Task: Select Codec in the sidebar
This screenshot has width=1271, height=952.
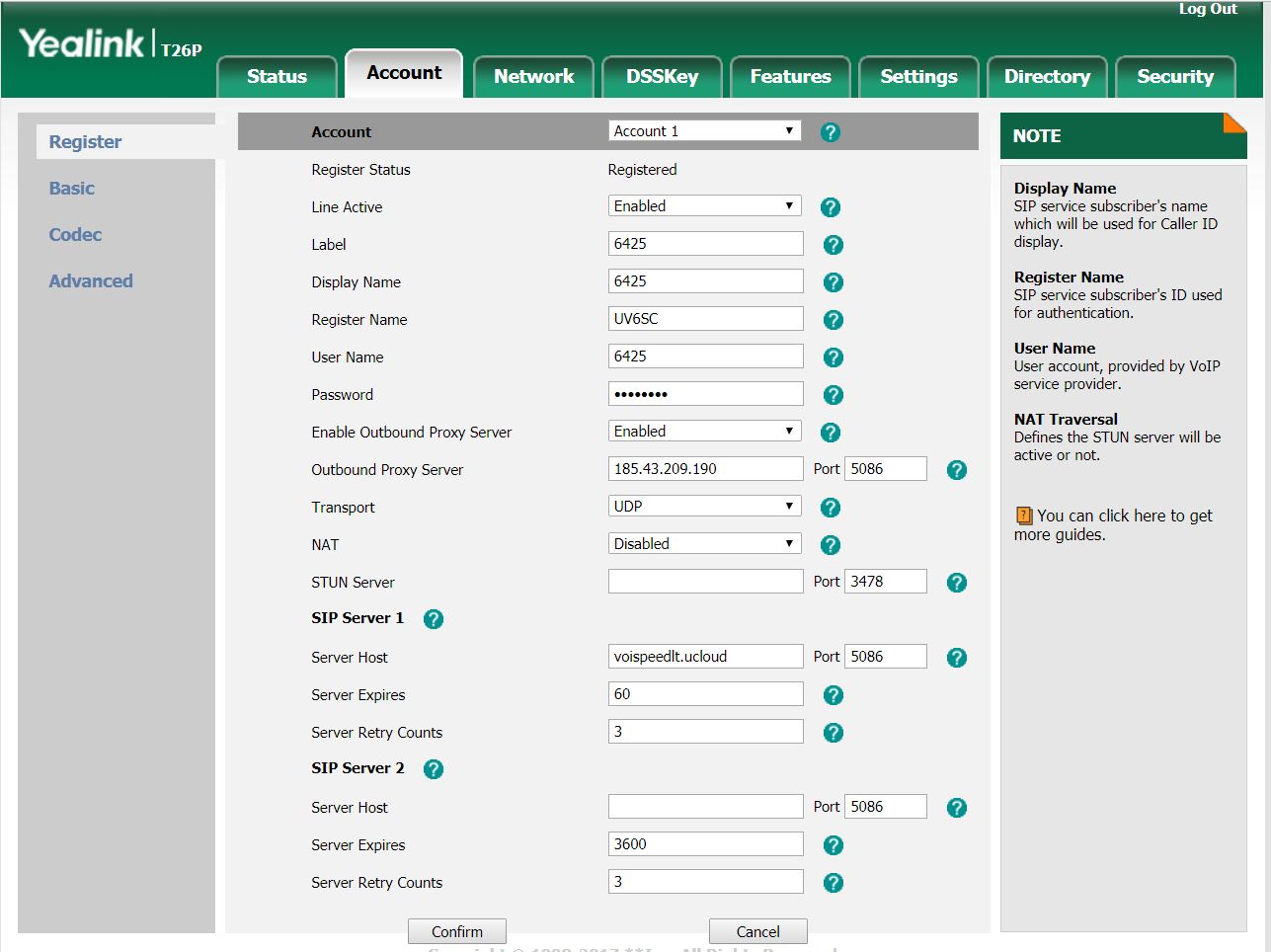Action: (74, 235)
